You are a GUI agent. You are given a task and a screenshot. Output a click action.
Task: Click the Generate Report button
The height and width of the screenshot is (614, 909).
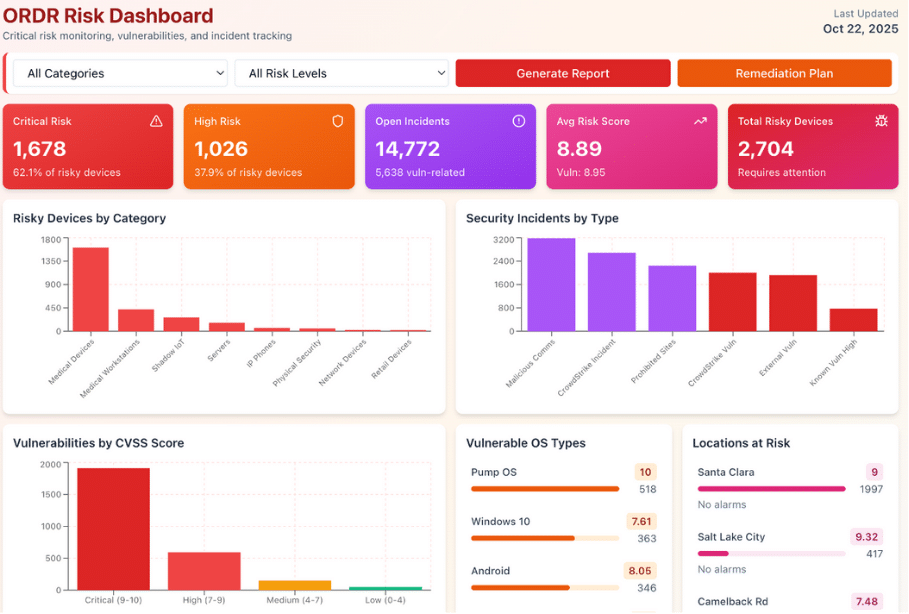[x=563, y=73]
